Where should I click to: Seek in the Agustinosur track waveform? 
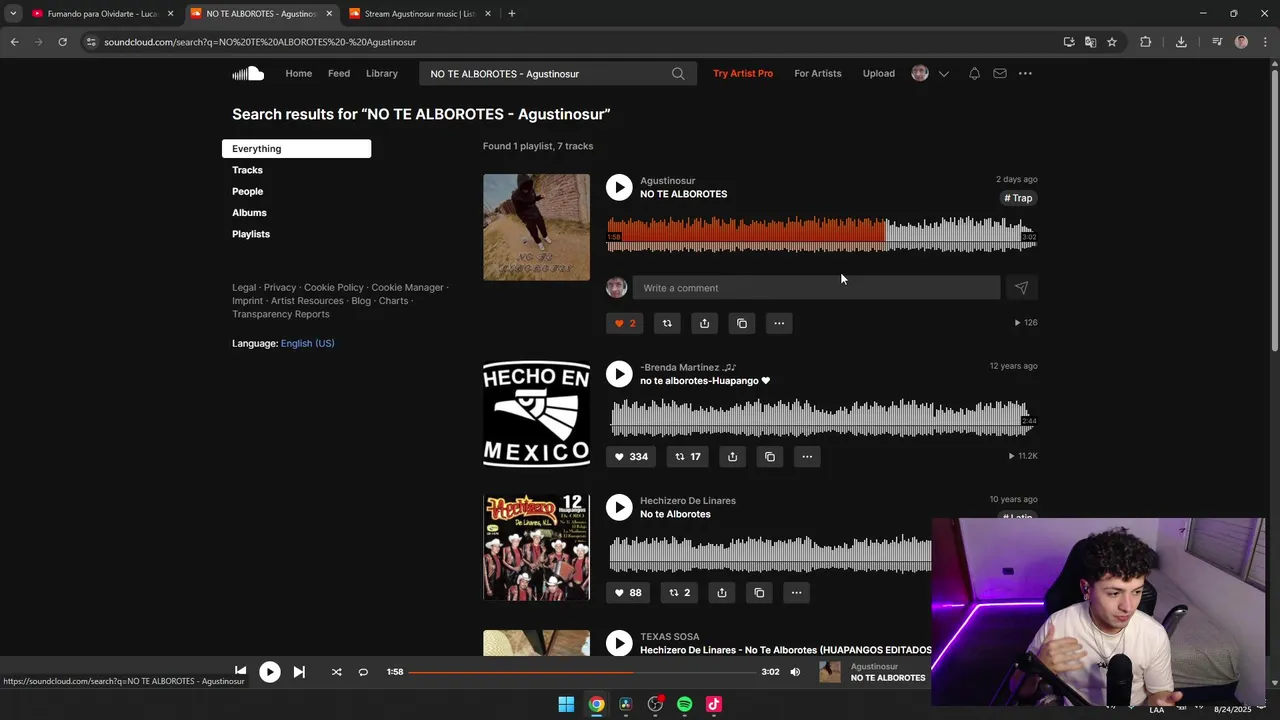820,234
